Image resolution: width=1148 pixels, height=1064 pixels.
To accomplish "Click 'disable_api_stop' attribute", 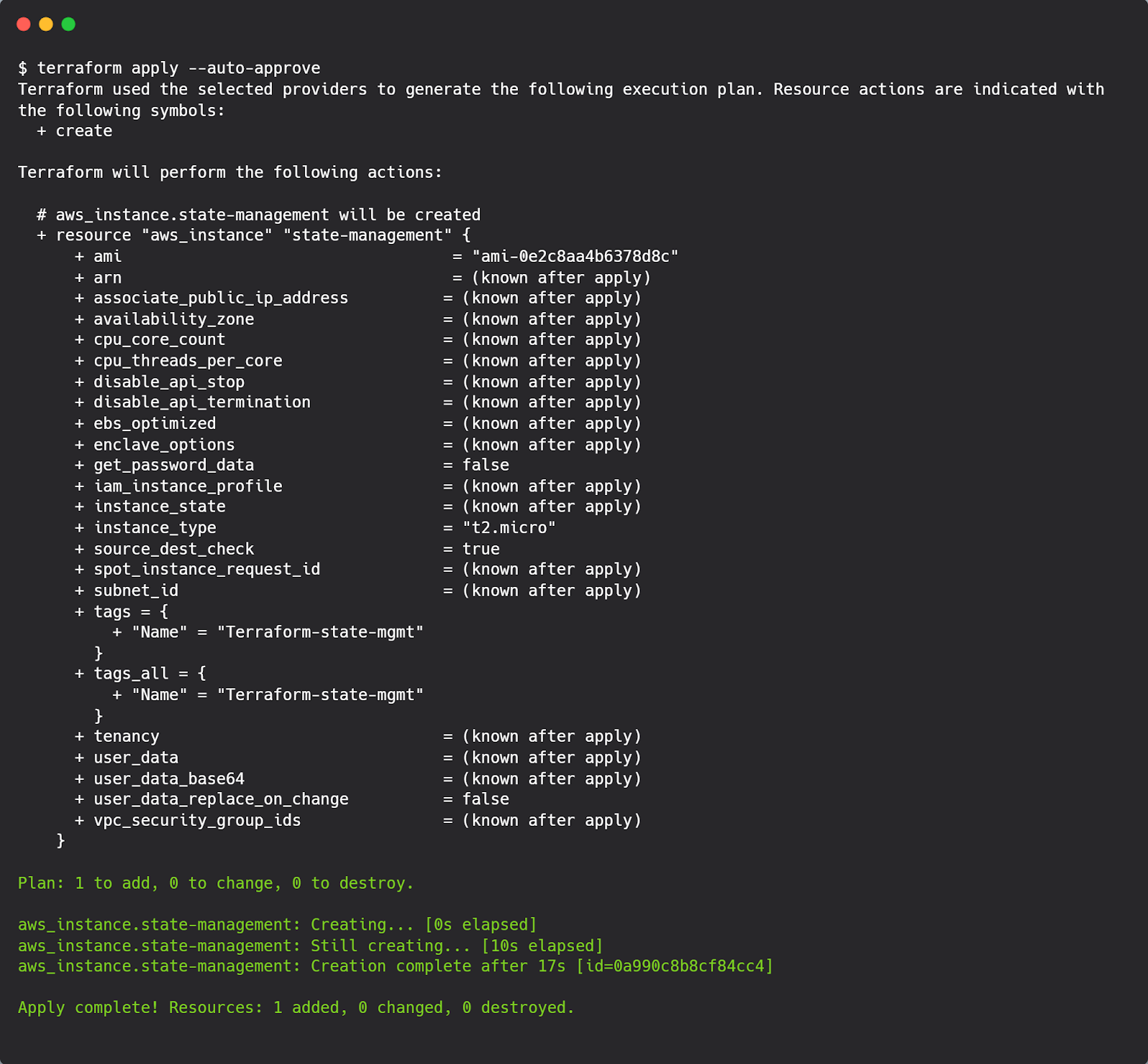I will [169, 382].
